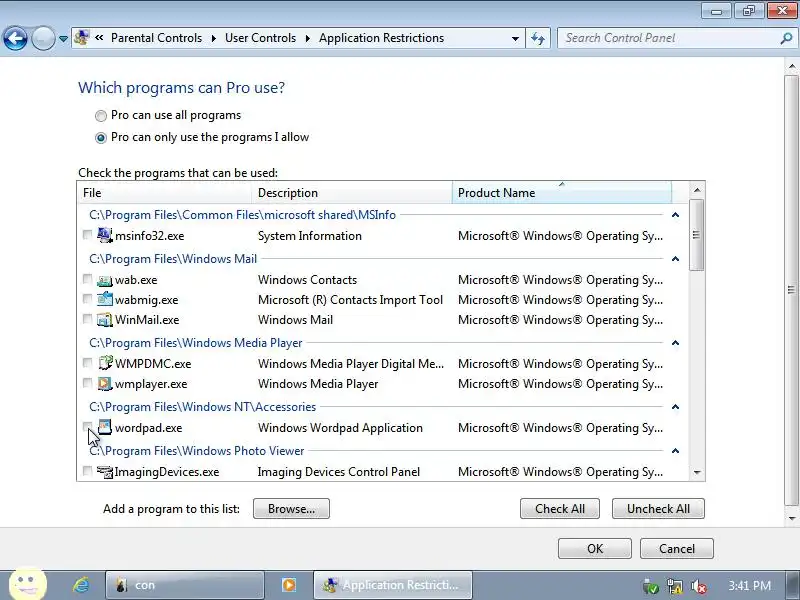The height and width of the screenshot is (600, 800).
Task: Click the wab.exe contacts icon
Action: [105, 280]
